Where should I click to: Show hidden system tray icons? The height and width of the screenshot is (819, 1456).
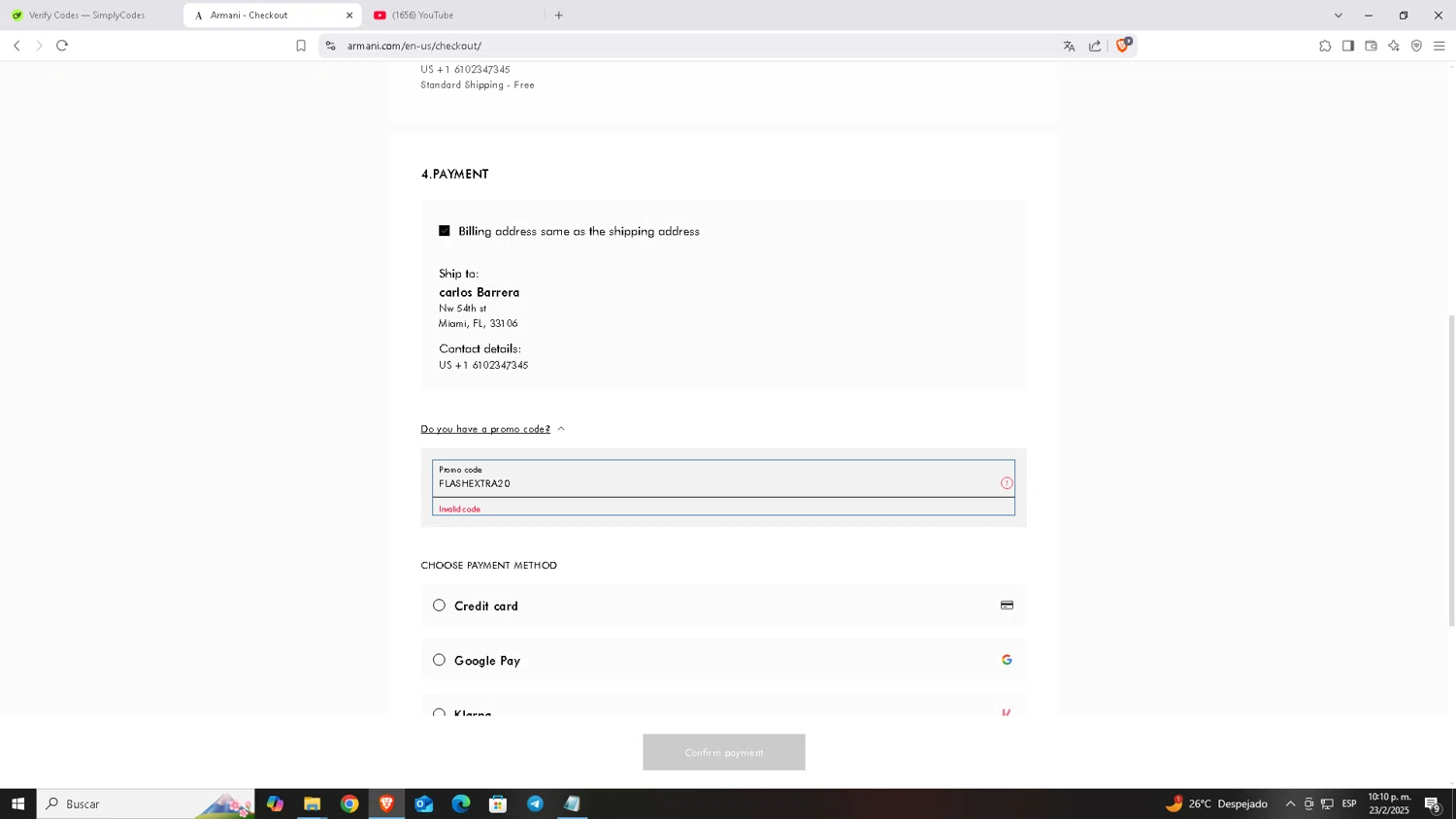click(1290, 803)
